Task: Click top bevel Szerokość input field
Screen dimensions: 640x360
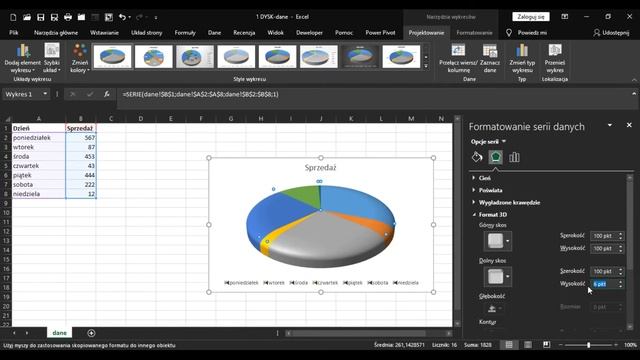Action: click(x=604, y=236)
